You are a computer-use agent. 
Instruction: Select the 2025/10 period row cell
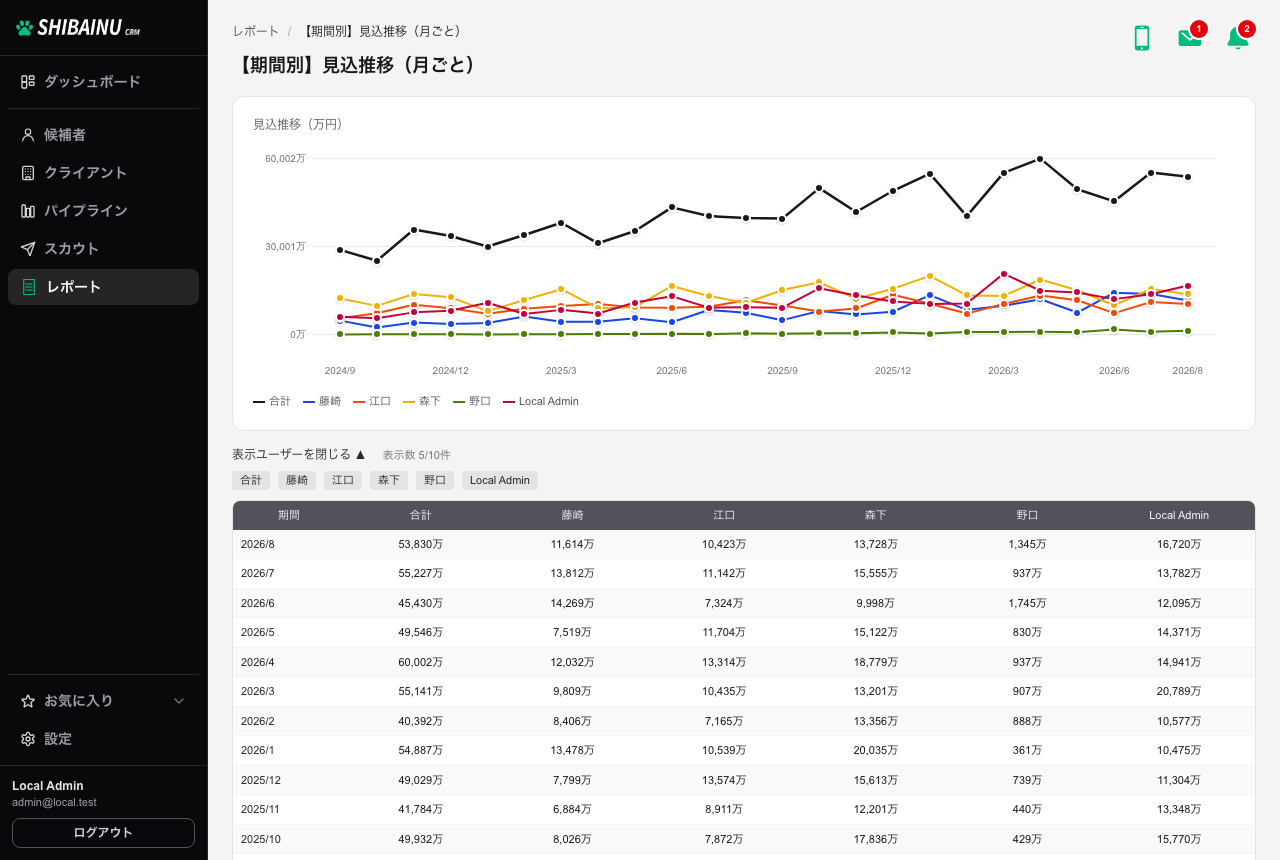289,839
